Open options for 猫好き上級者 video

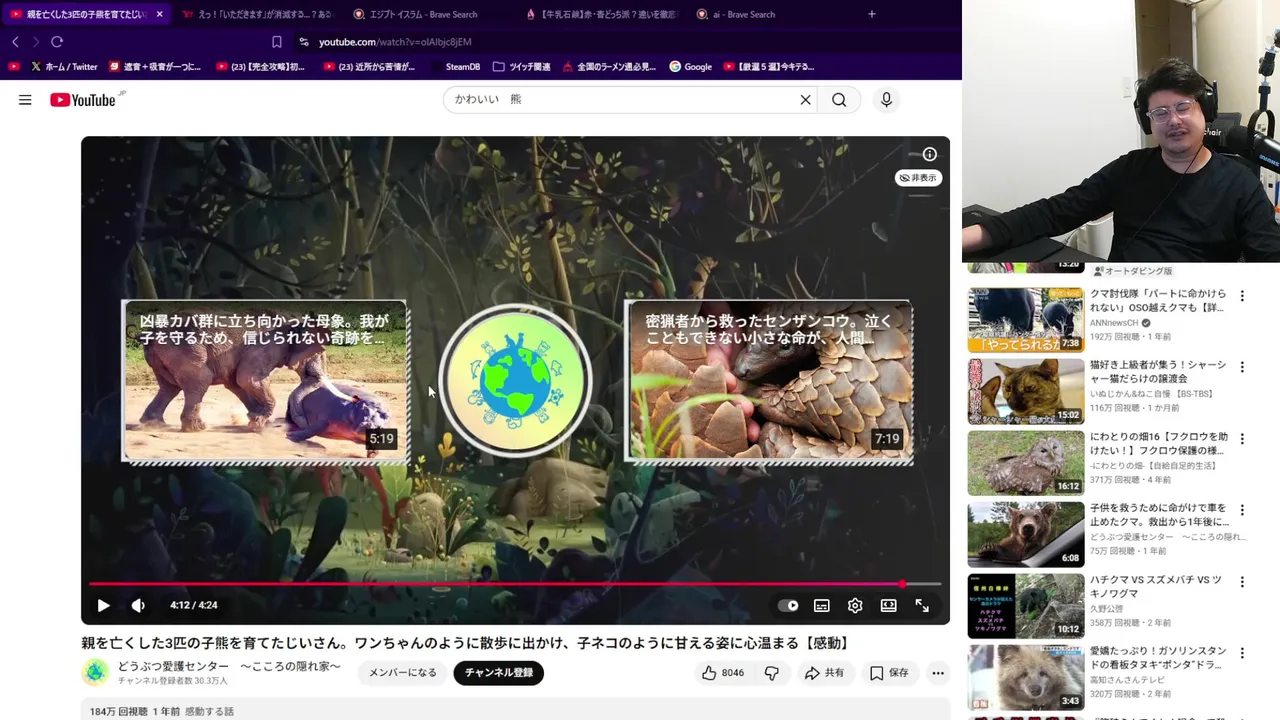[x=1242, y=367]
